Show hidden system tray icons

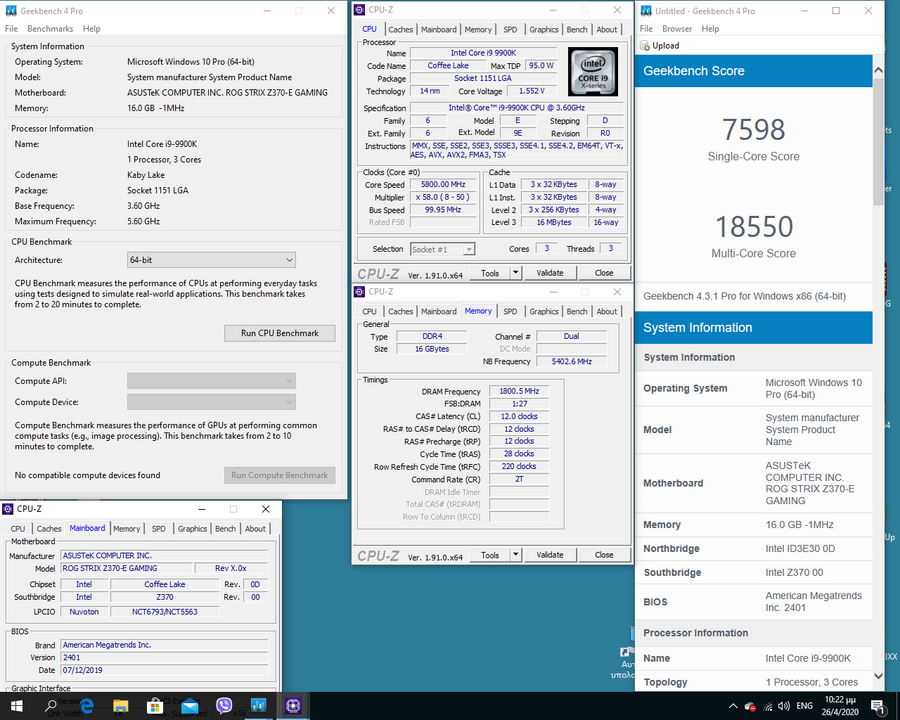733,706
